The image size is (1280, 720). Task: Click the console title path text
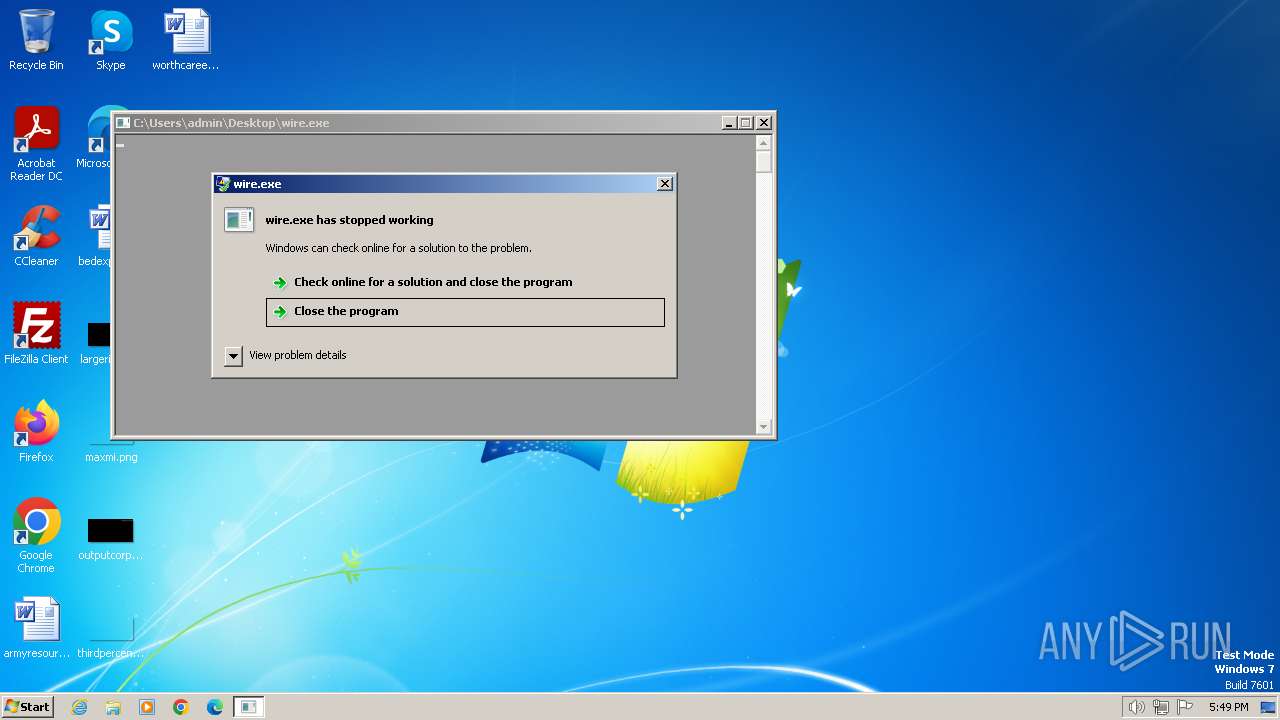[231, 123]
